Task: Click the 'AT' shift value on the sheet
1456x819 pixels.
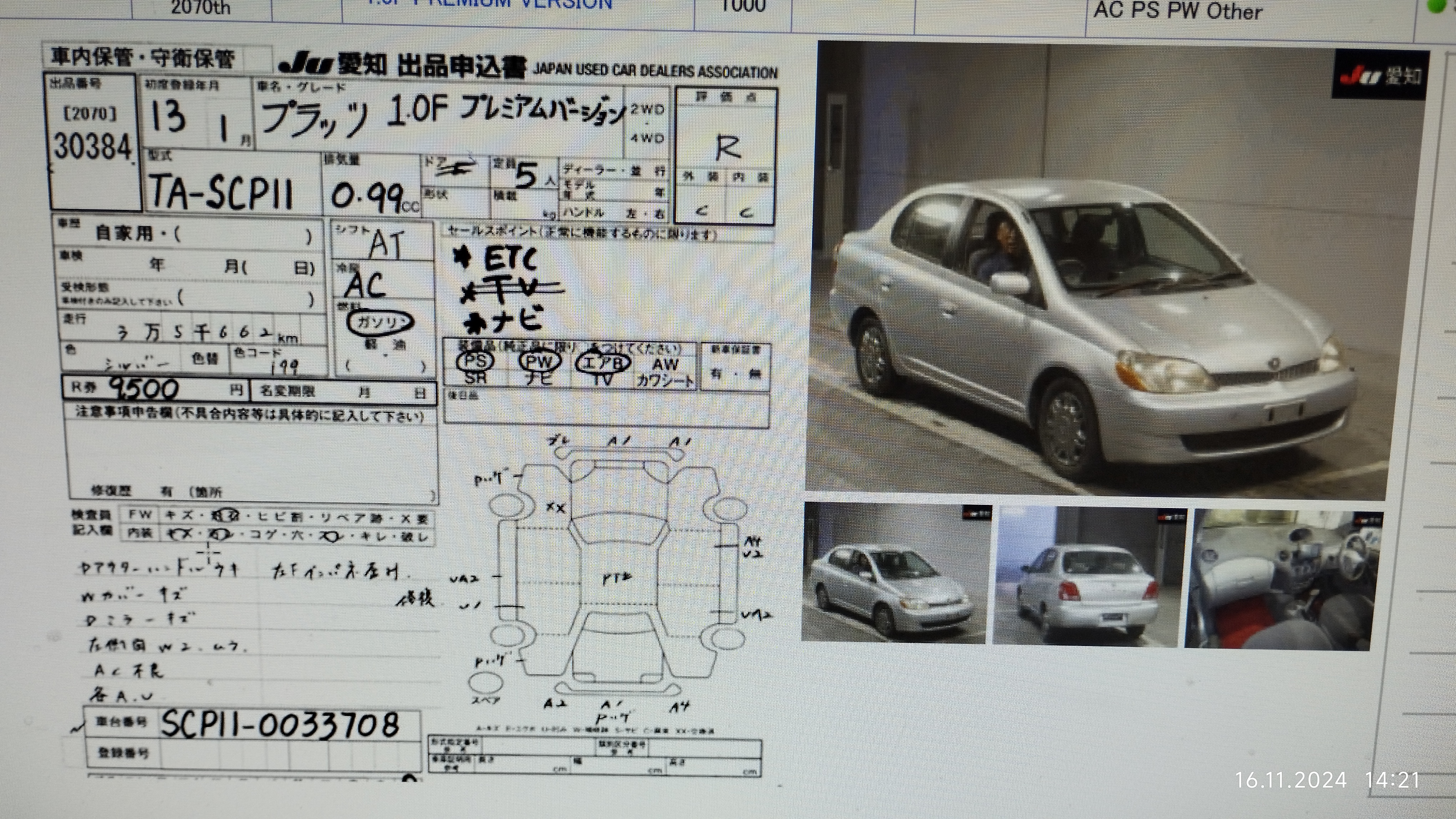Action: [386, 243]
